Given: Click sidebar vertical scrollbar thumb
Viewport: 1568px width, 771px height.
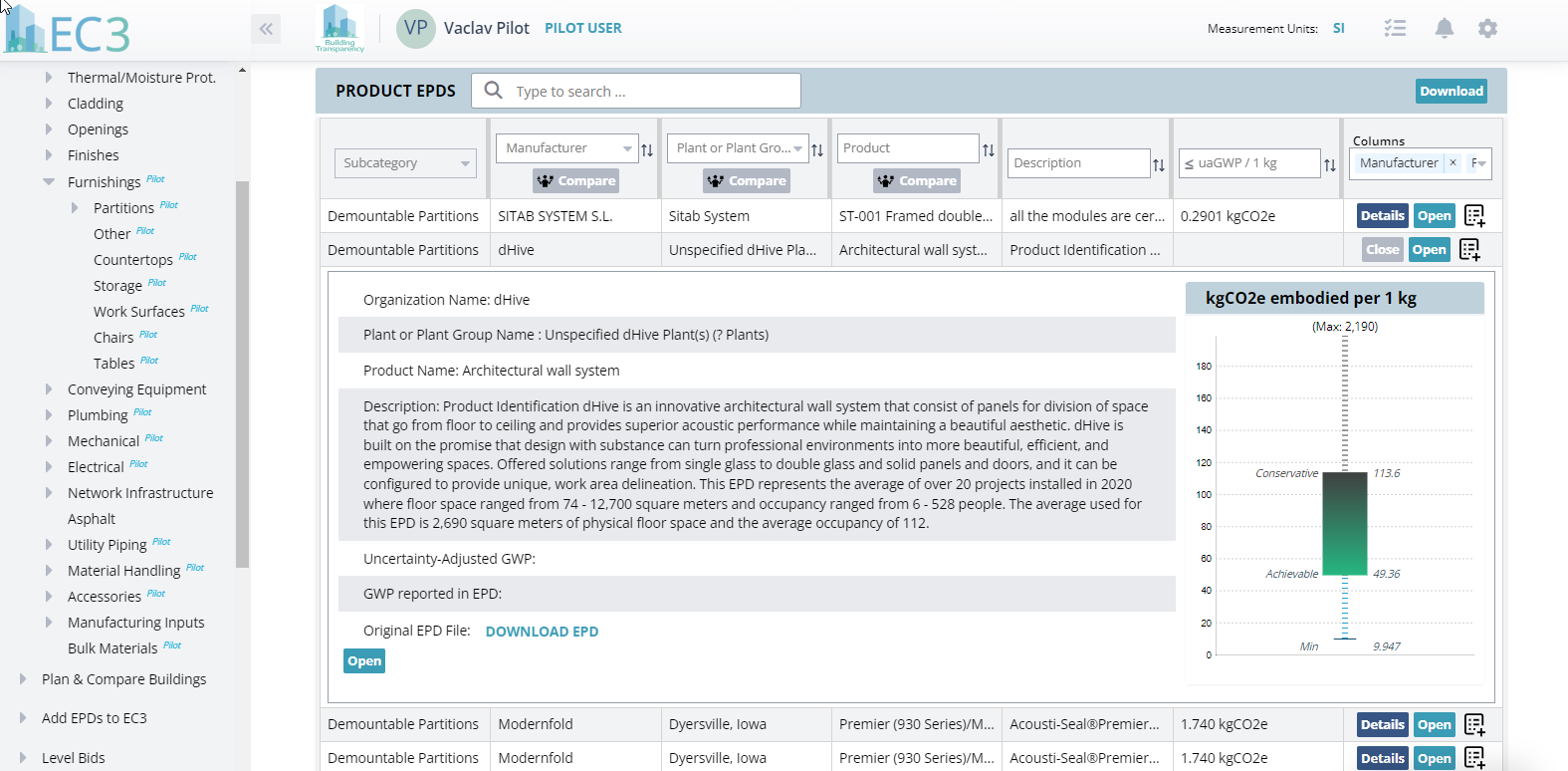Looking at the screenshot, I should tap(242, 375).
